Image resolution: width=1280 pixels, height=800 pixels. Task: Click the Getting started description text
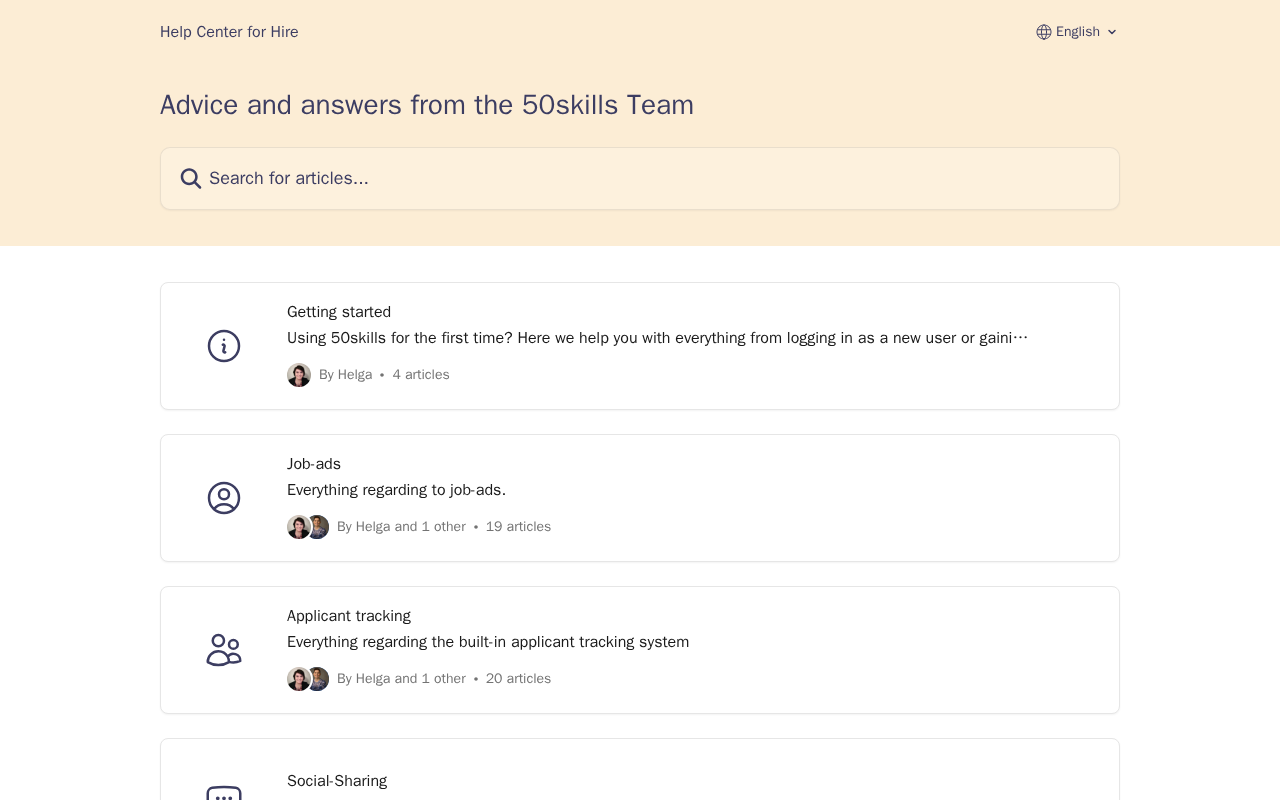coord(657,338)
